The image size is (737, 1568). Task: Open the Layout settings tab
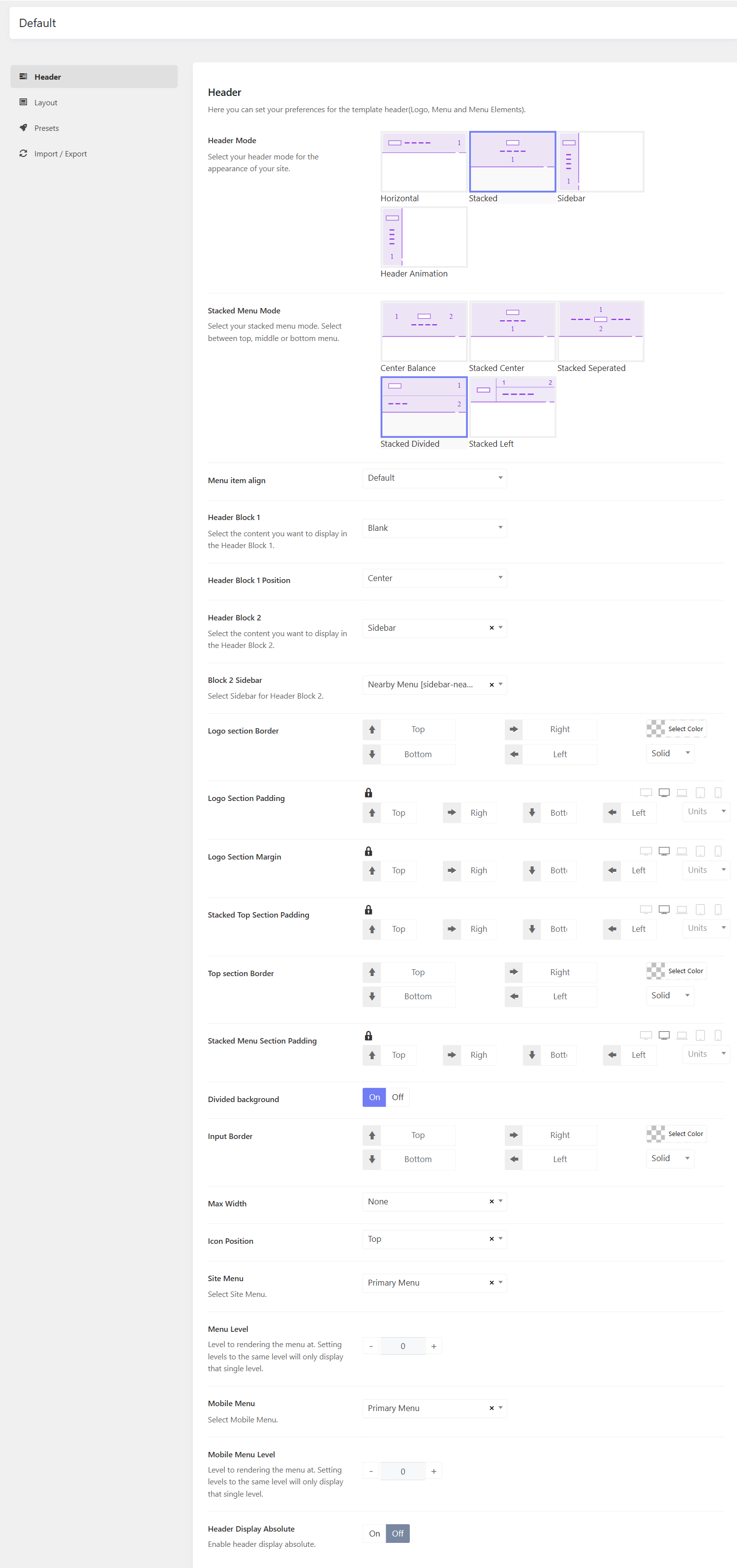(46, 102)
